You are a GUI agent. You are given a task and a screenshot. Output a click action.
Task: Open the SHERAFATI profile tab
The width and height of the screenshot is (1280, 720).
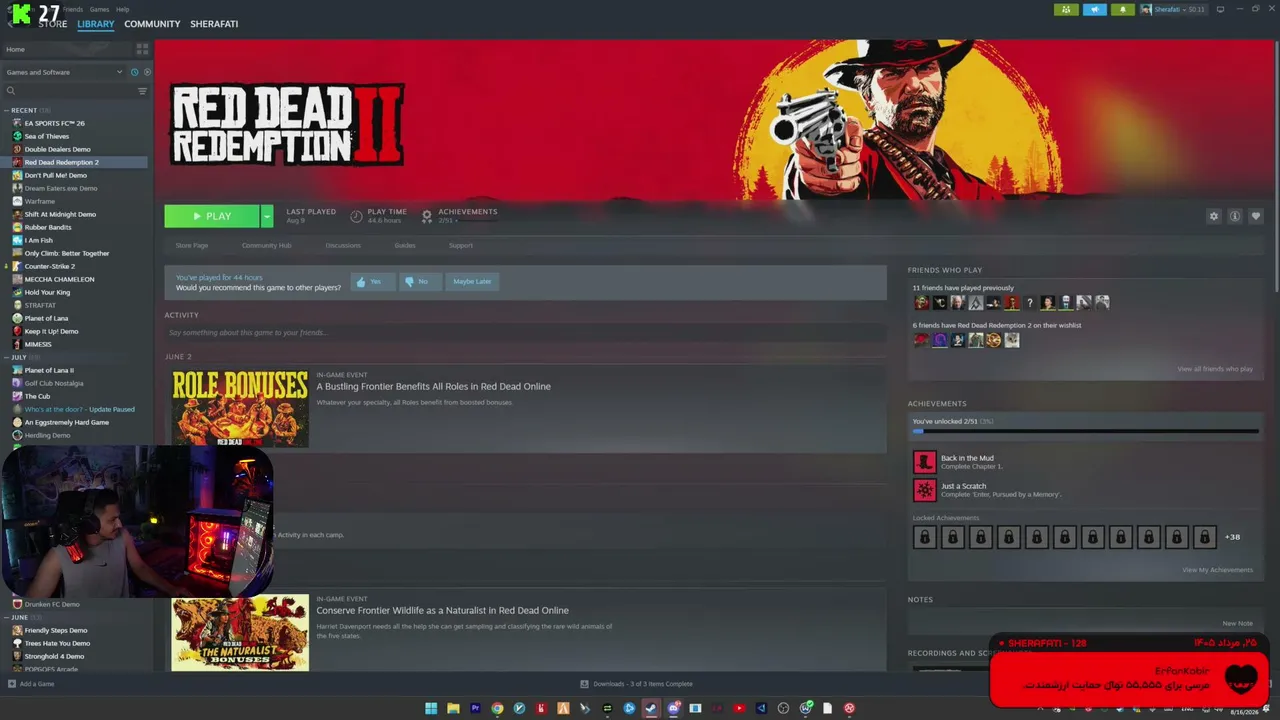(214, 24)
